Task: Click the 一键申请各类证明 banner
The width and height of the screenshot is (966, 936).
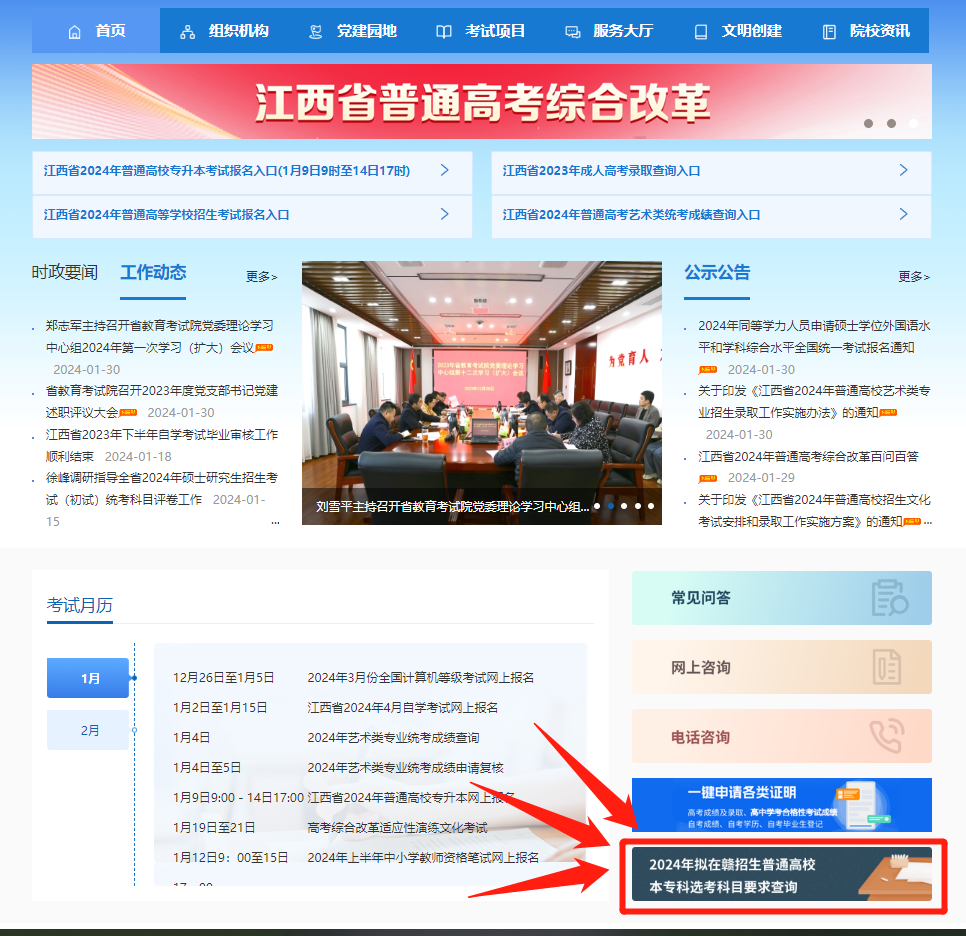Action: (x=782, y=805)
